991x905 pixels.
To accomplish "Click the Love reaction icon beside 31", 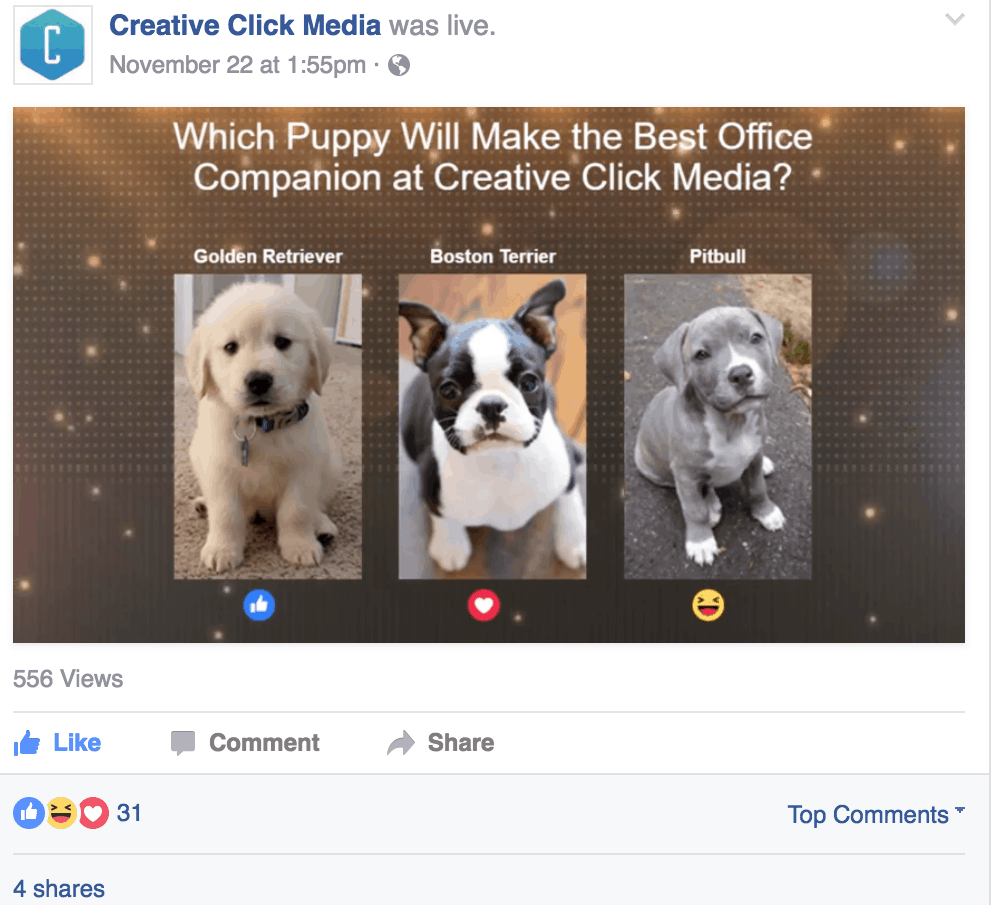I will point(94,813).
